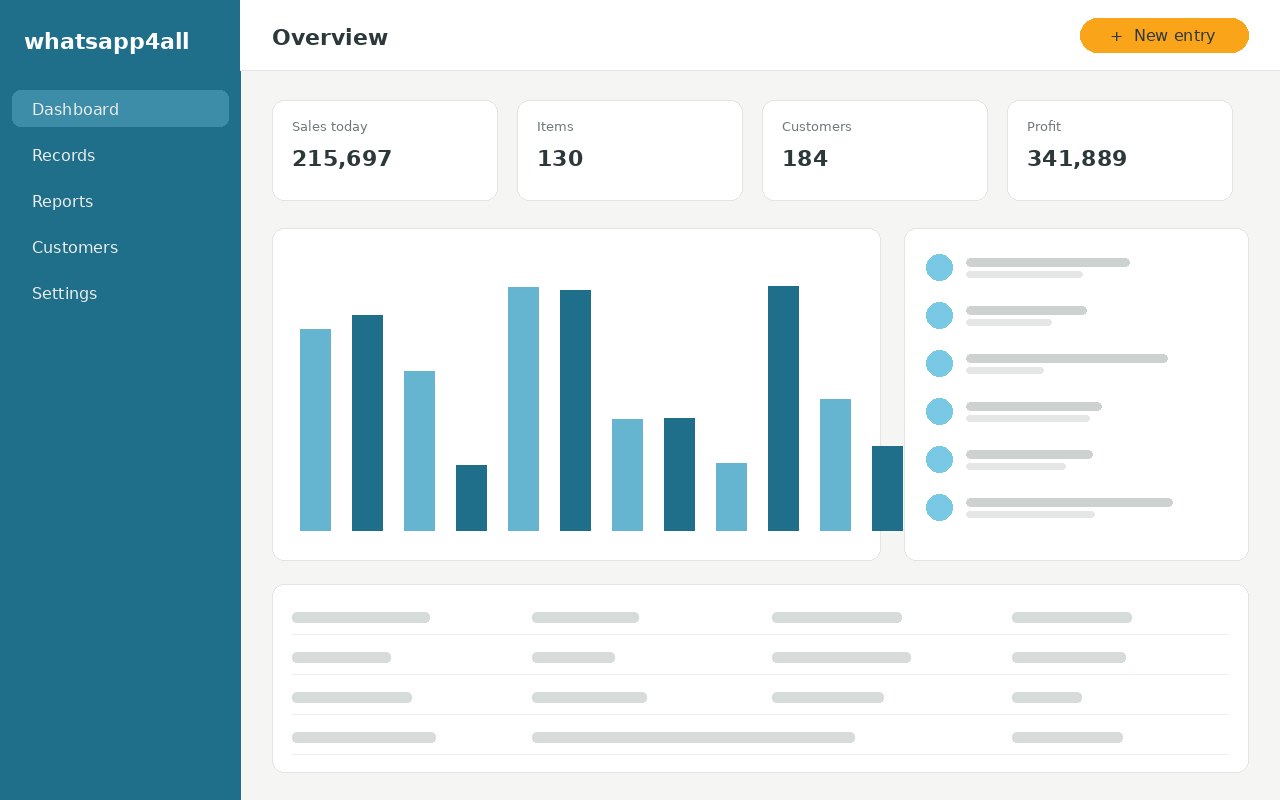Click the Overview page heading
The image size is (1280, 800).
pyautogui.click(x=330, y=38)
